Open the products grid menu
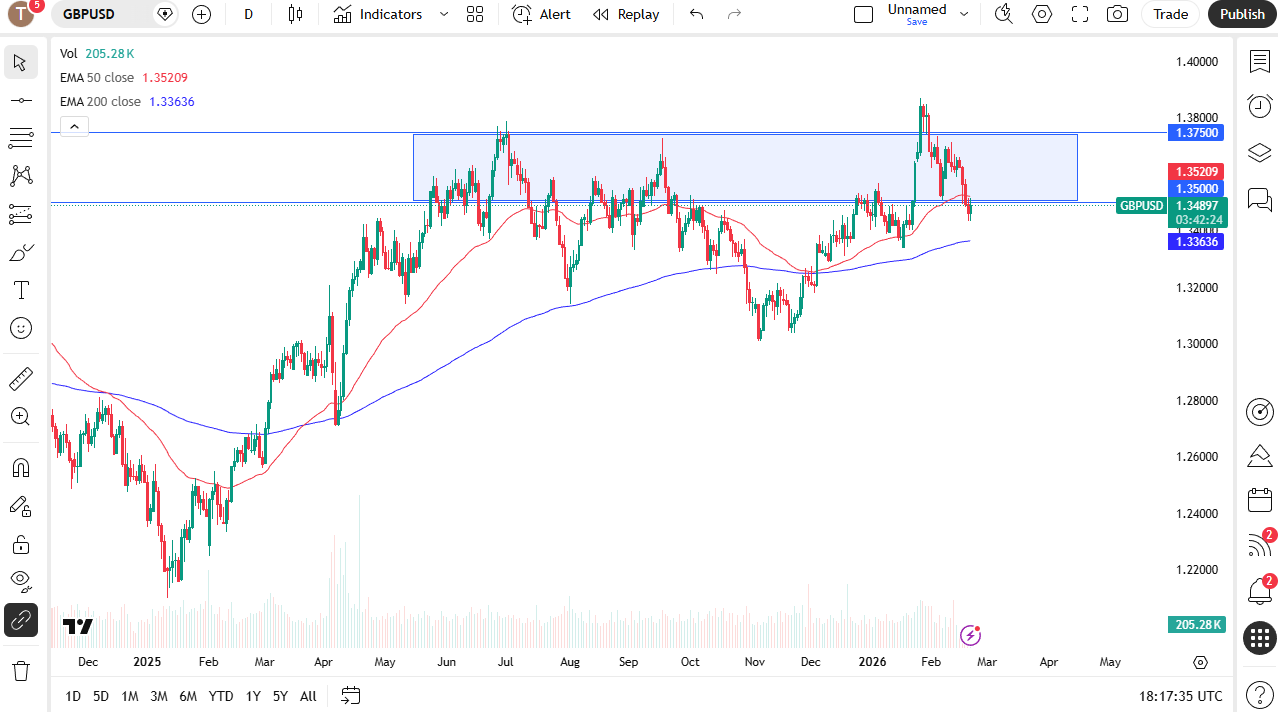 (1260, 637)
